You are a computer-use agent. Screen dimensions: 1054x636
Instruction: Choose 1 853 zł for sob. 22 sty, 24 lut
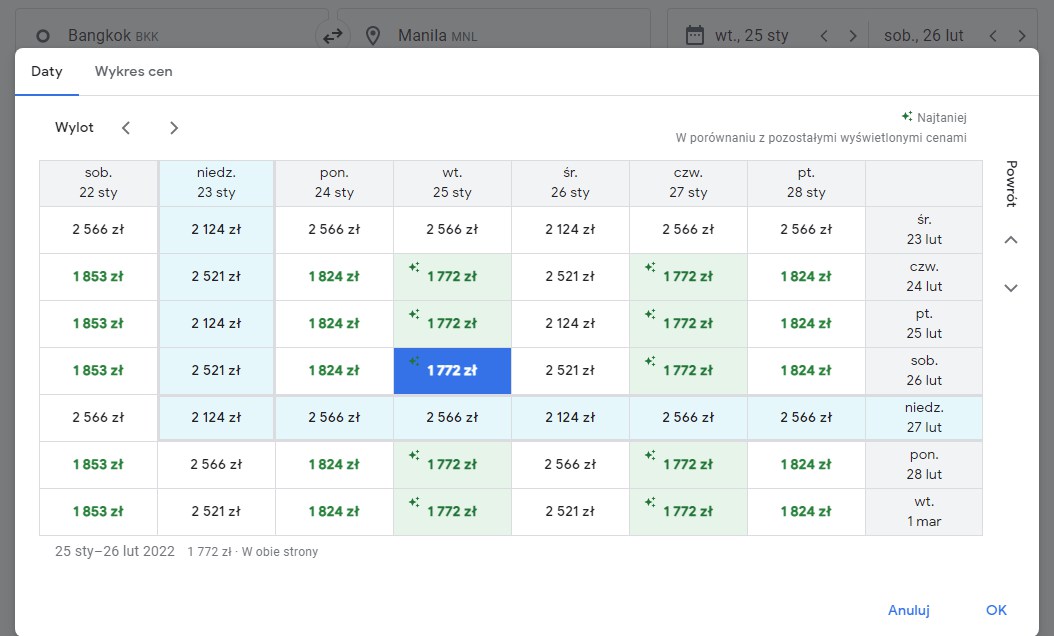click(98, 276)
